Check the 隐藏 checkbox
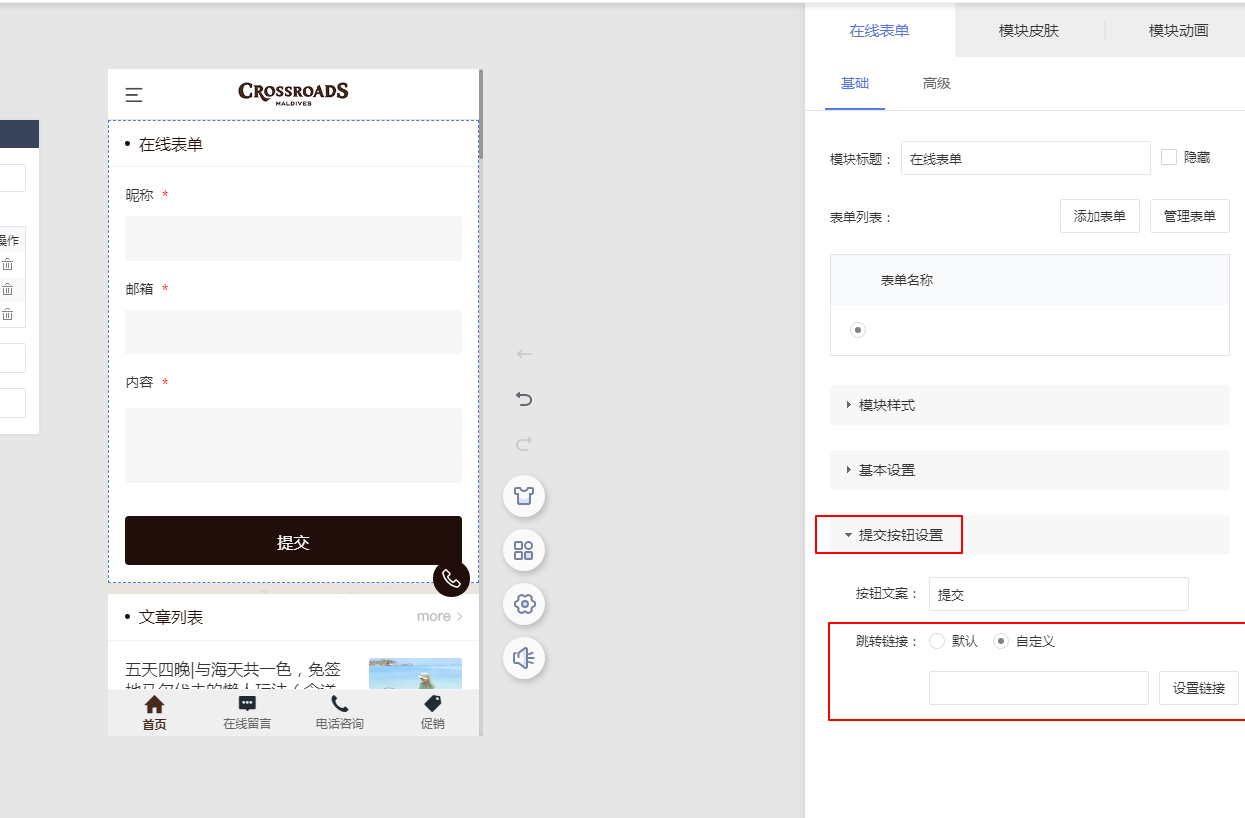 pyautogui.click(x=1169, y=157)
